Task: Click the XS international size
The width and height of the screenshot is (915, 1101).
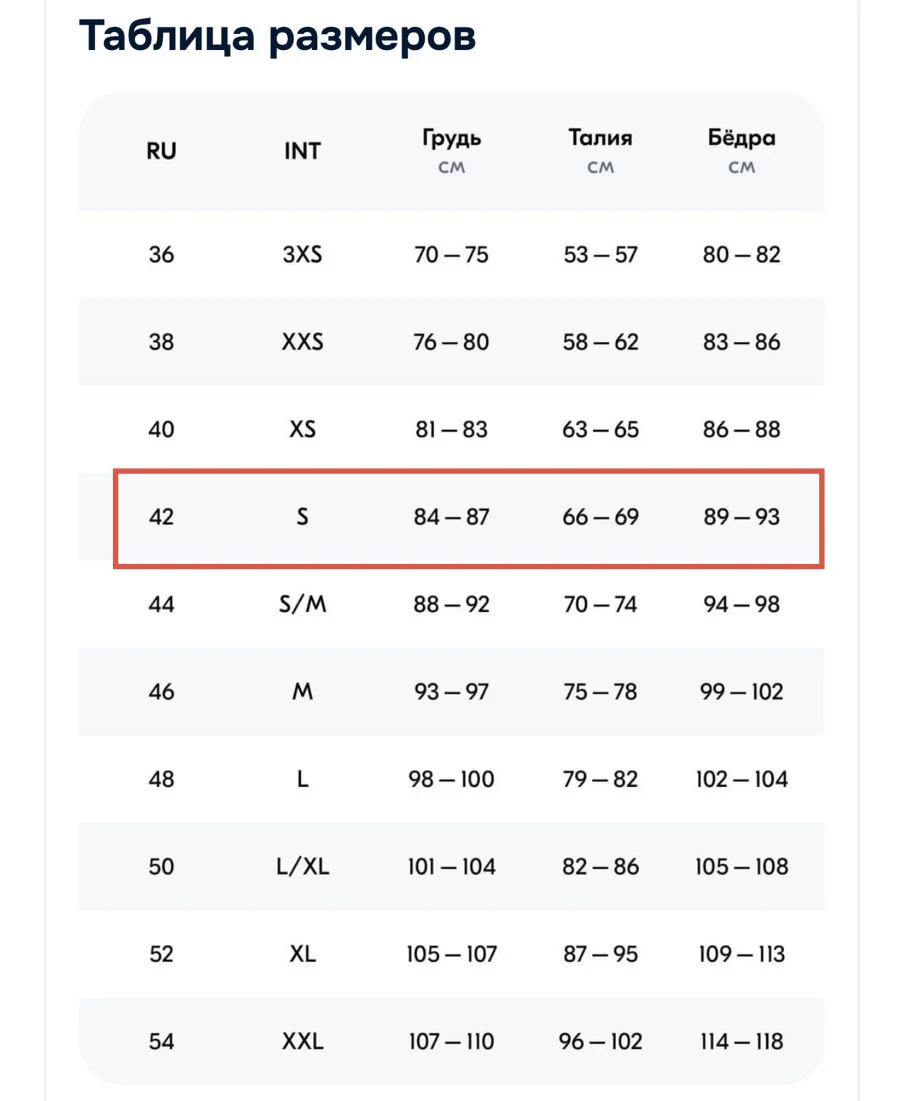Action: [x=302, y=429]
